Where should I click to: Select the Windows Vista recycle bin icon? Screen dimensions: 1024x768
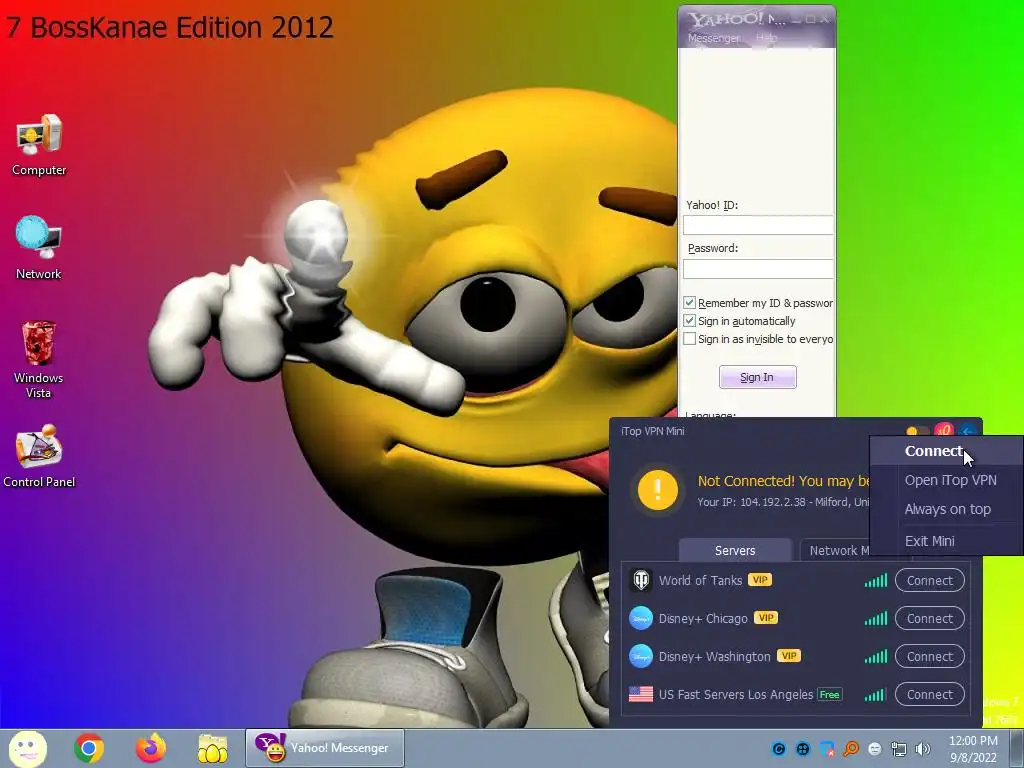39,359
